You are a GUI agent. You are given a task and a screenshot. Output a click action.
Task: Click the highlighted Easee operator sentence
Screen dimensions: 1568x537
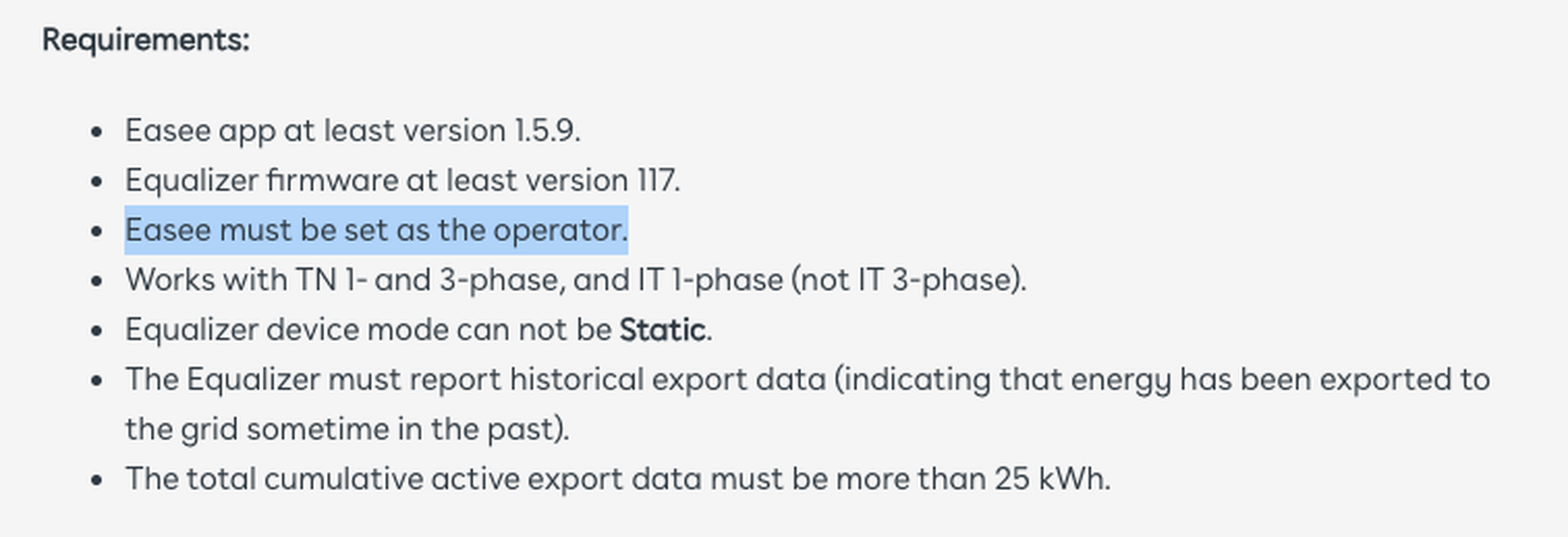[x=377, y=230]
